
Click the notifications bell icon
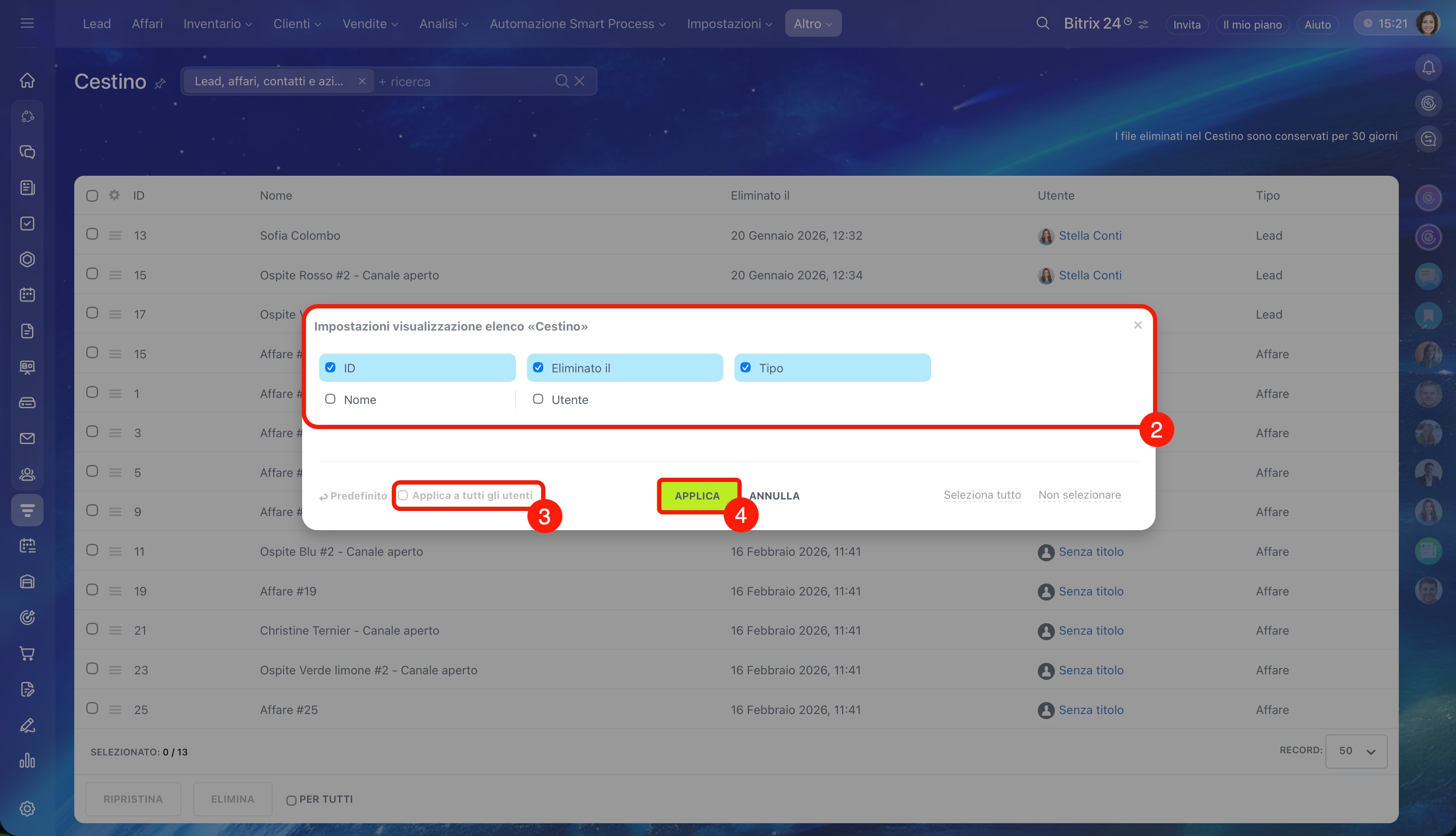point(1428,68)
